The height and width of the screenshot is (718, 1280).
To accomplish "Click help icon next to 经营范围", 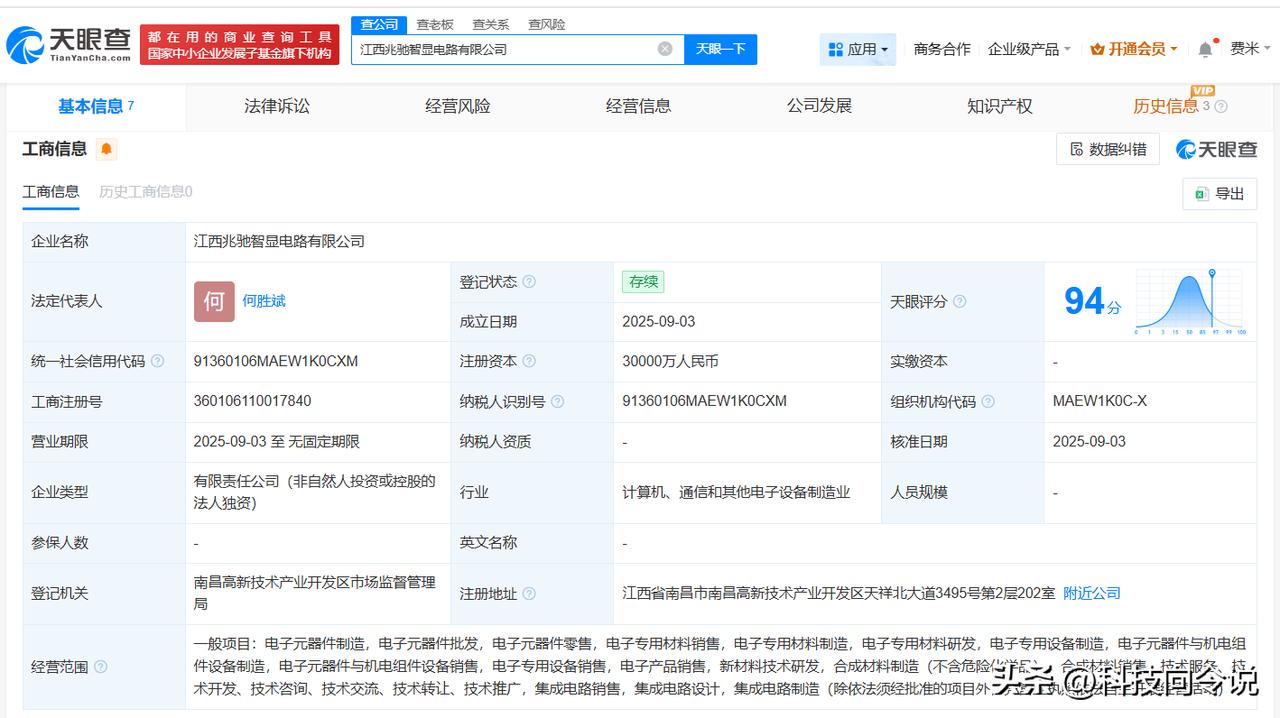I will [100, 667].
